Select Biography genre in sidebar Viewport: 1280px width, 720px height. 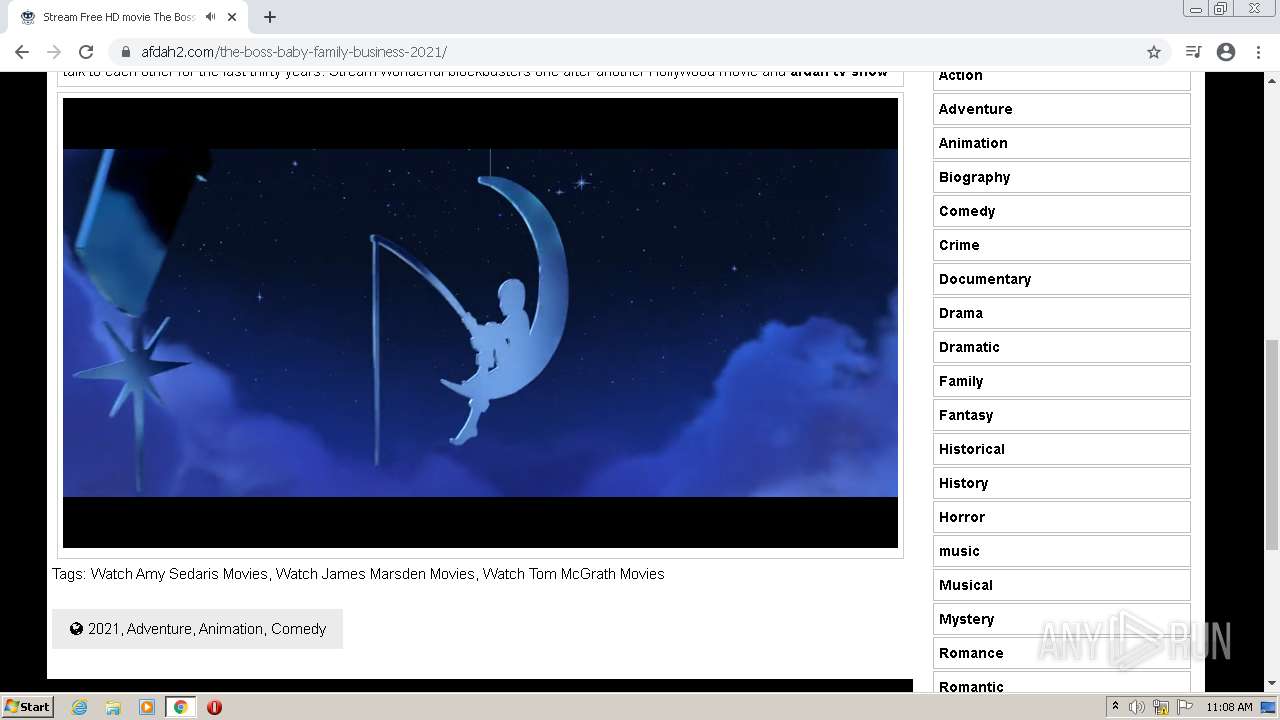pyautogui.click(x=1061, y=177)
